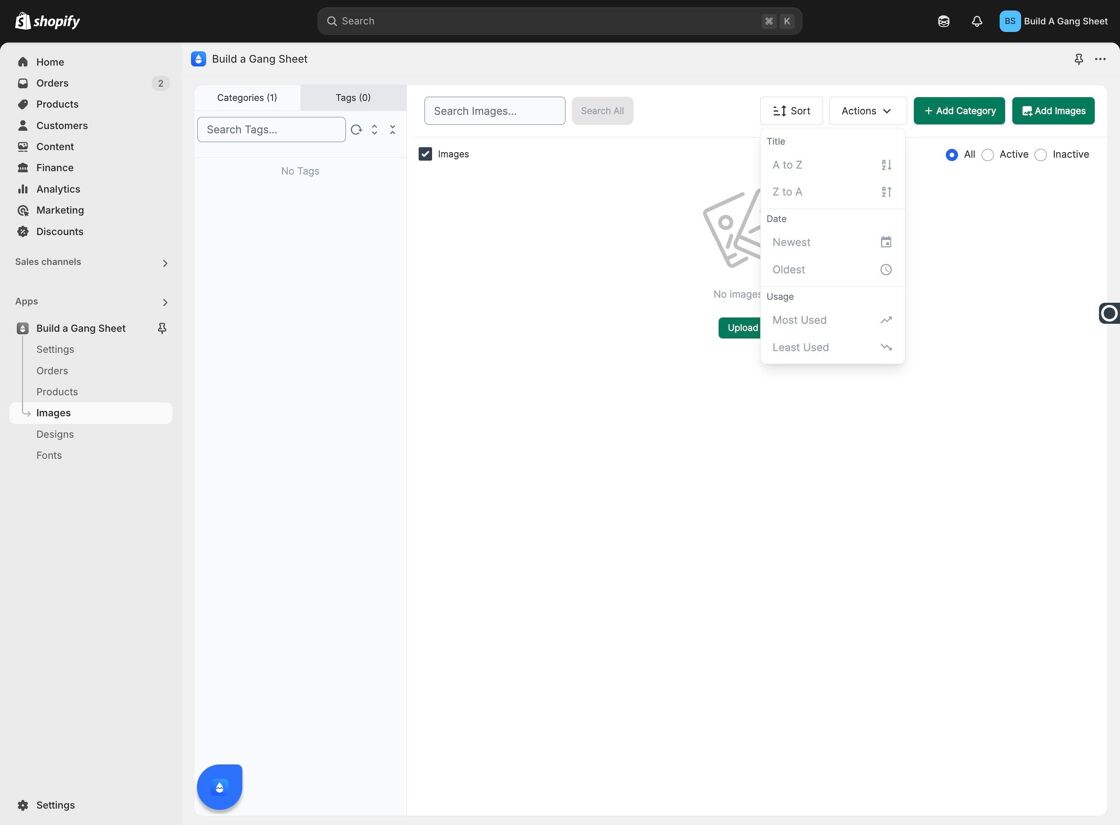Click the Finance bank icon
The image size is (1120, 825).
coord(23,168)
